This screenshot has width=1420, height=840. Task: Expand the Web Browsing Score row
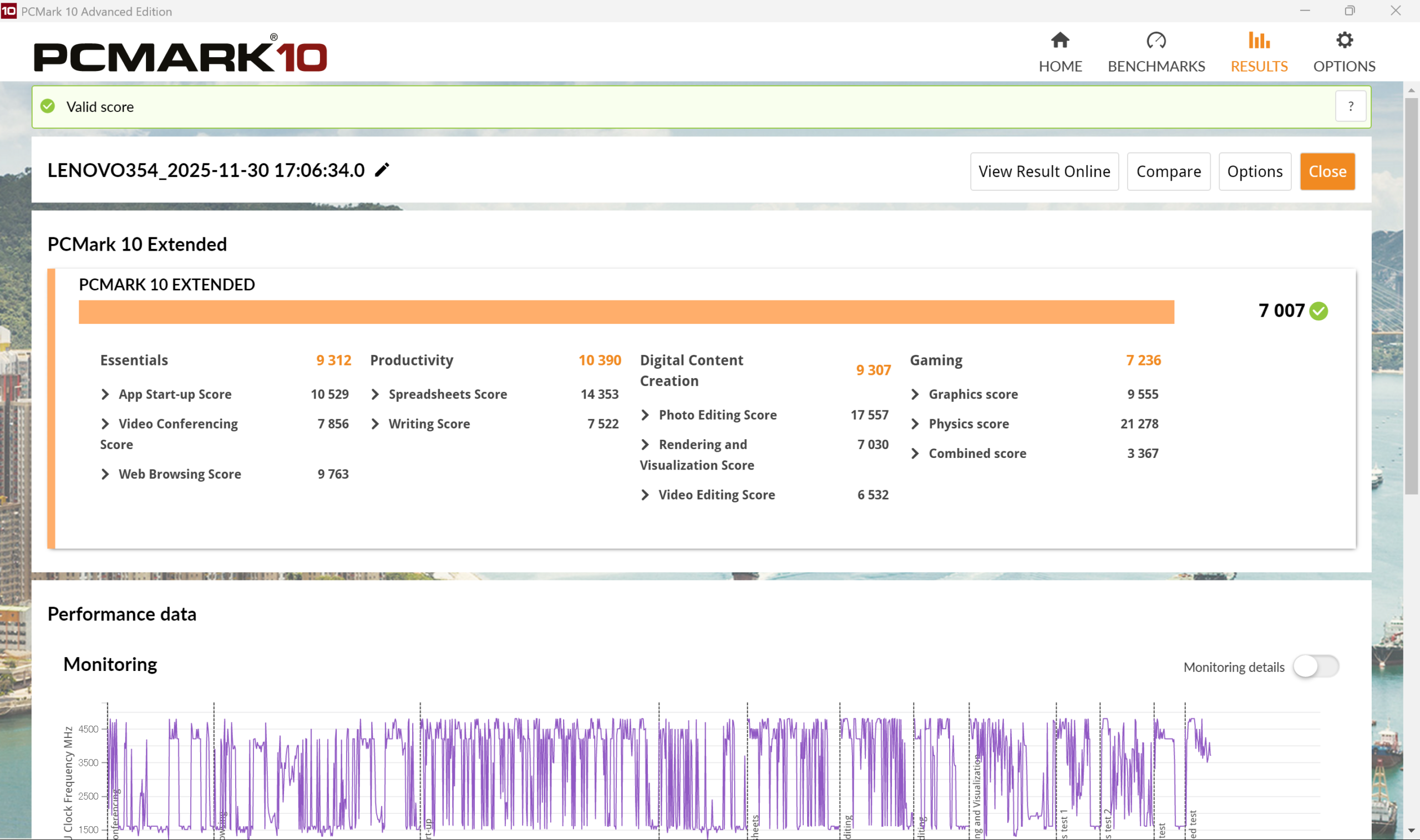(105, 474)
